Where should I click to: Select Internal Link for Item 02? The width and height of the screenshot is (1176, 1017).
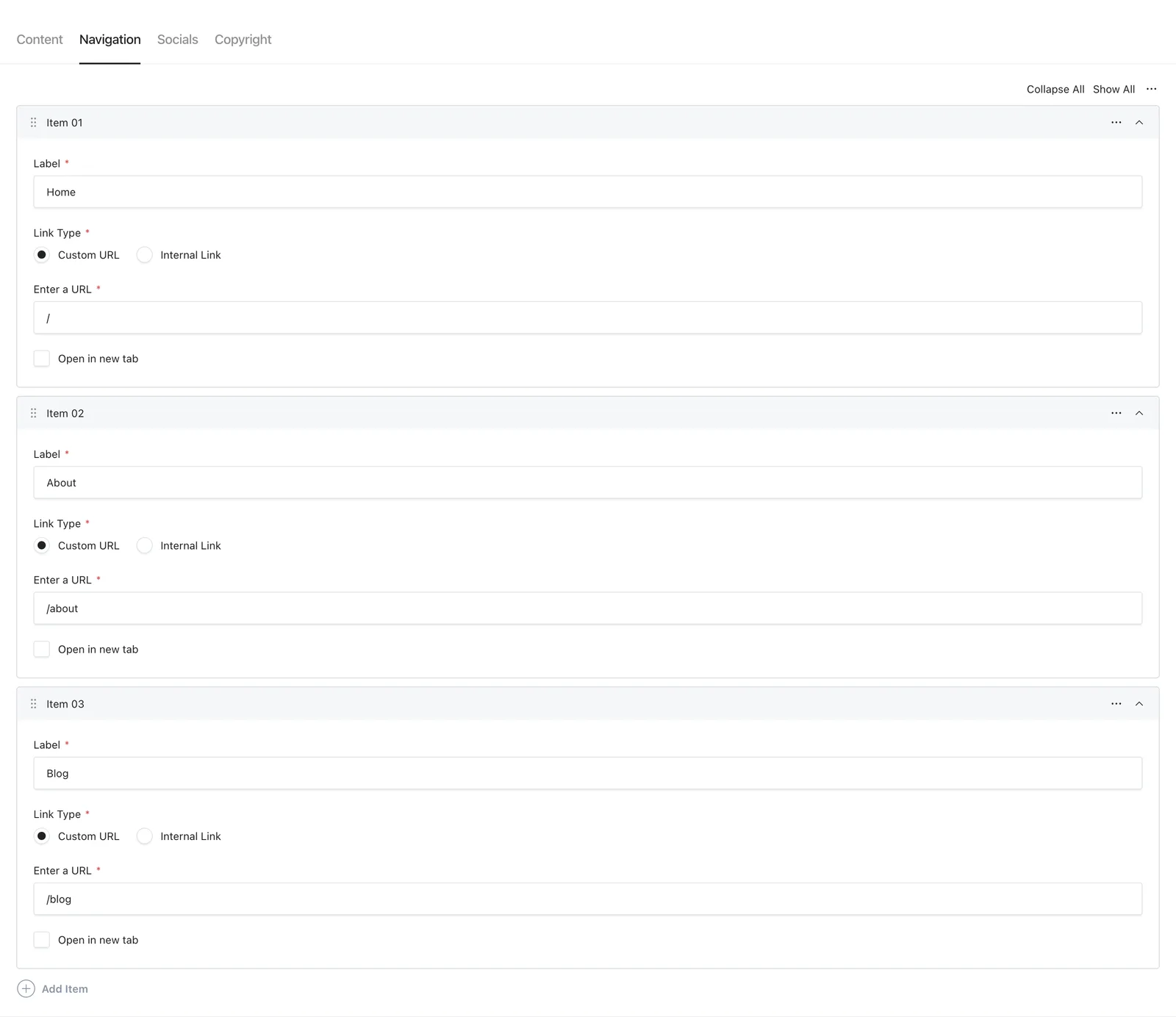145,545
